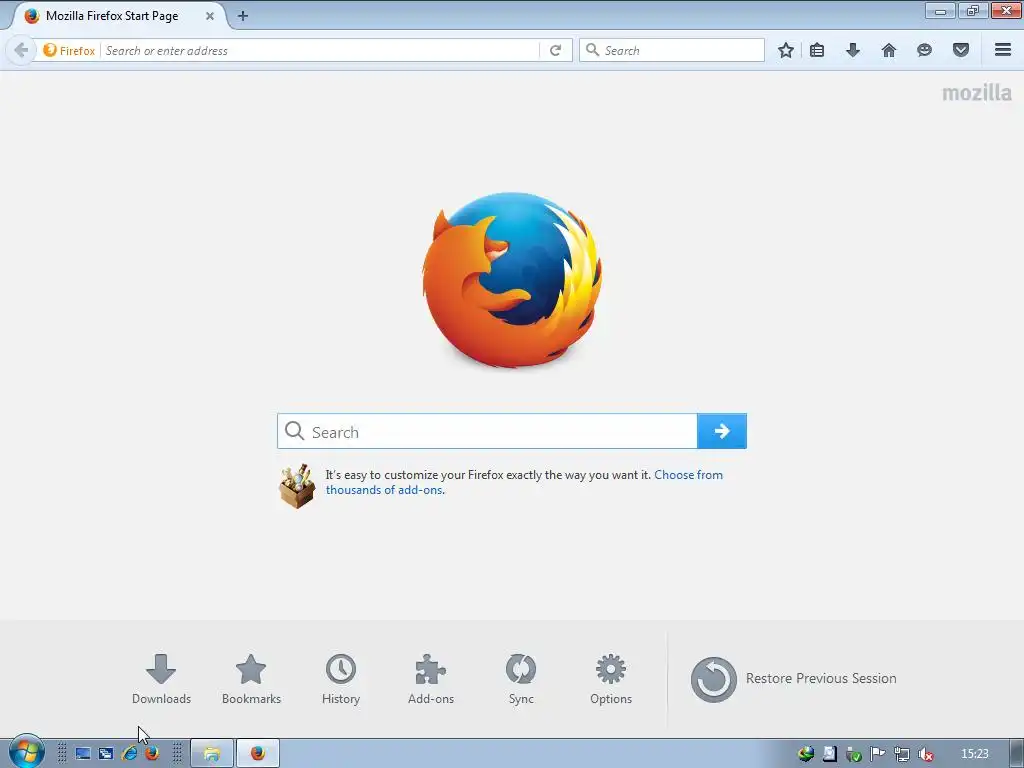1024x768 pixels.
Task: Open Action Center flag tray icon
Action: tap(878, 754)
